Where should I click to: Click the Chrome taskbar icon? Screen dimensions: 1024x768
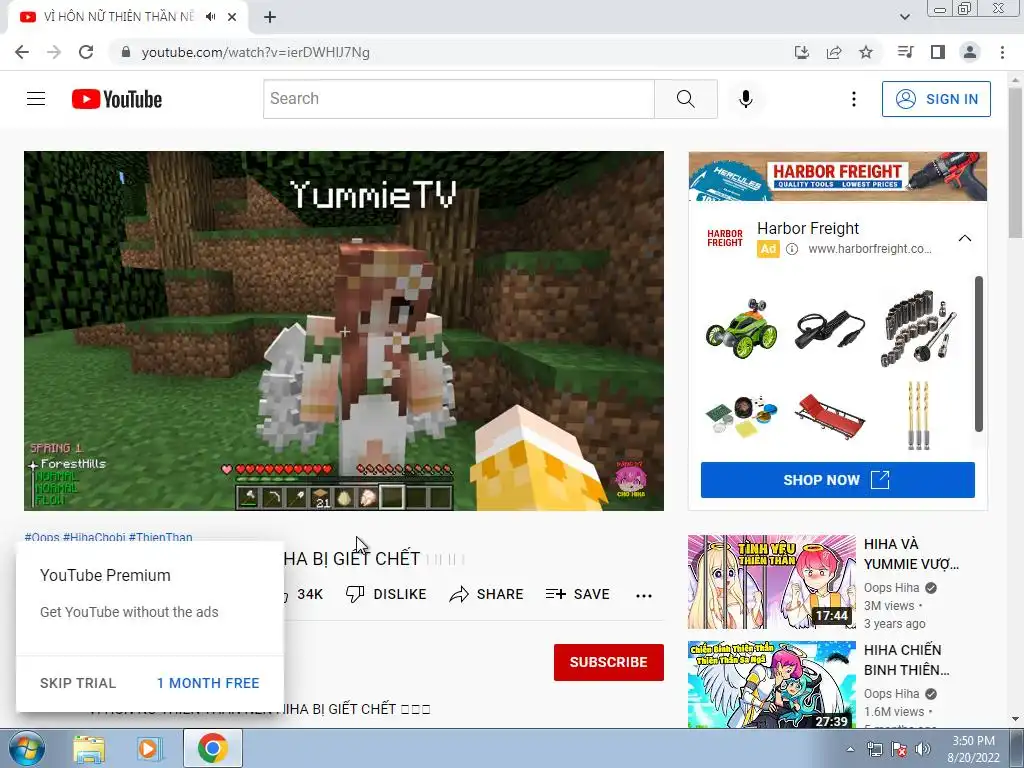click(x=213, y=748)
